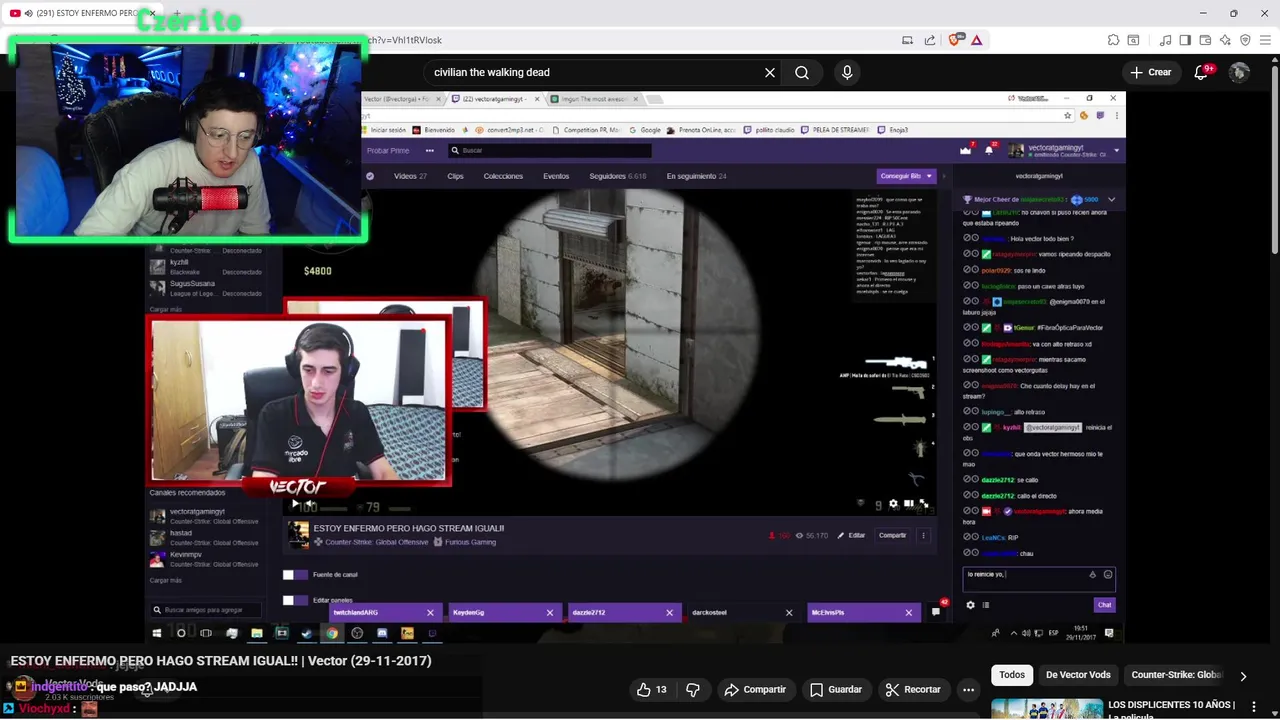Show next category chips with arrow

[x=1243, y=676]
